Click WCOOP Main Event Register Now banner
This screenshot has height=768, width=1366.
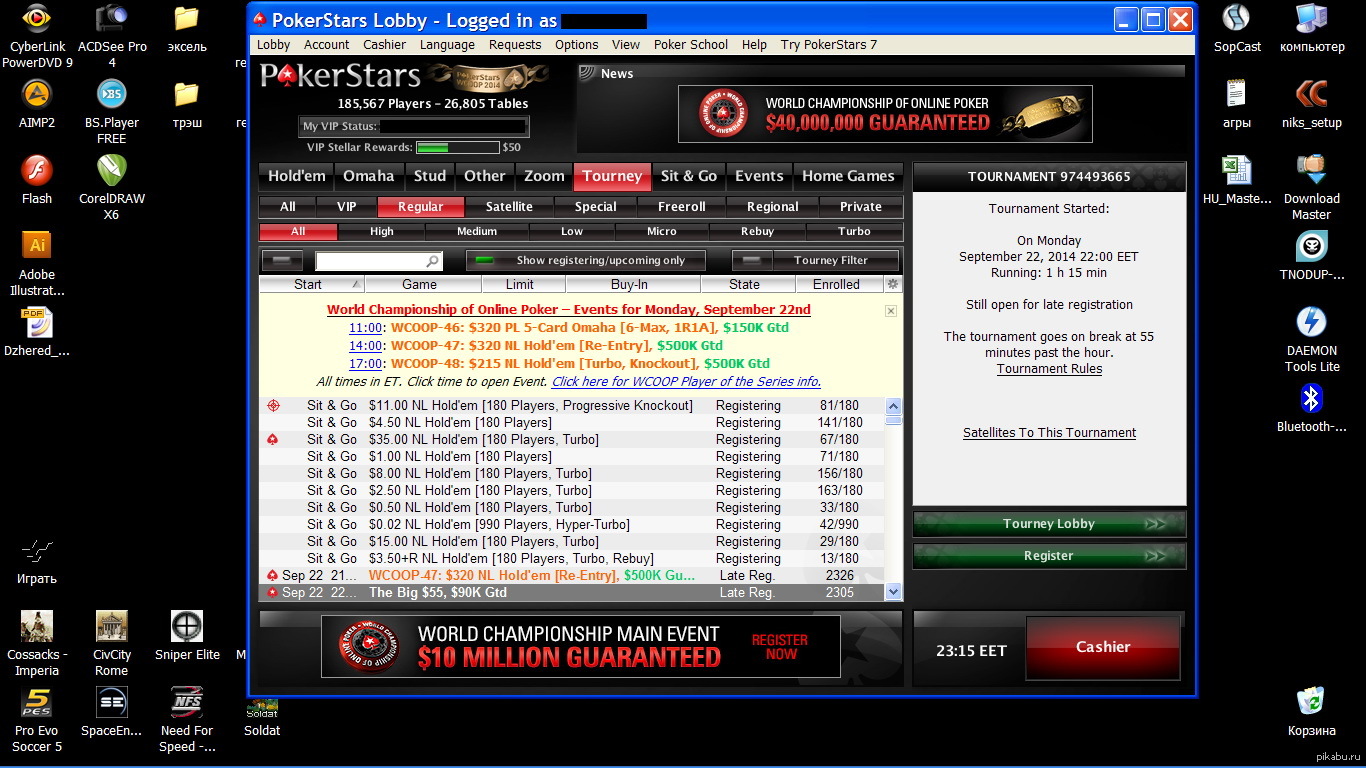tap(580, 646)
